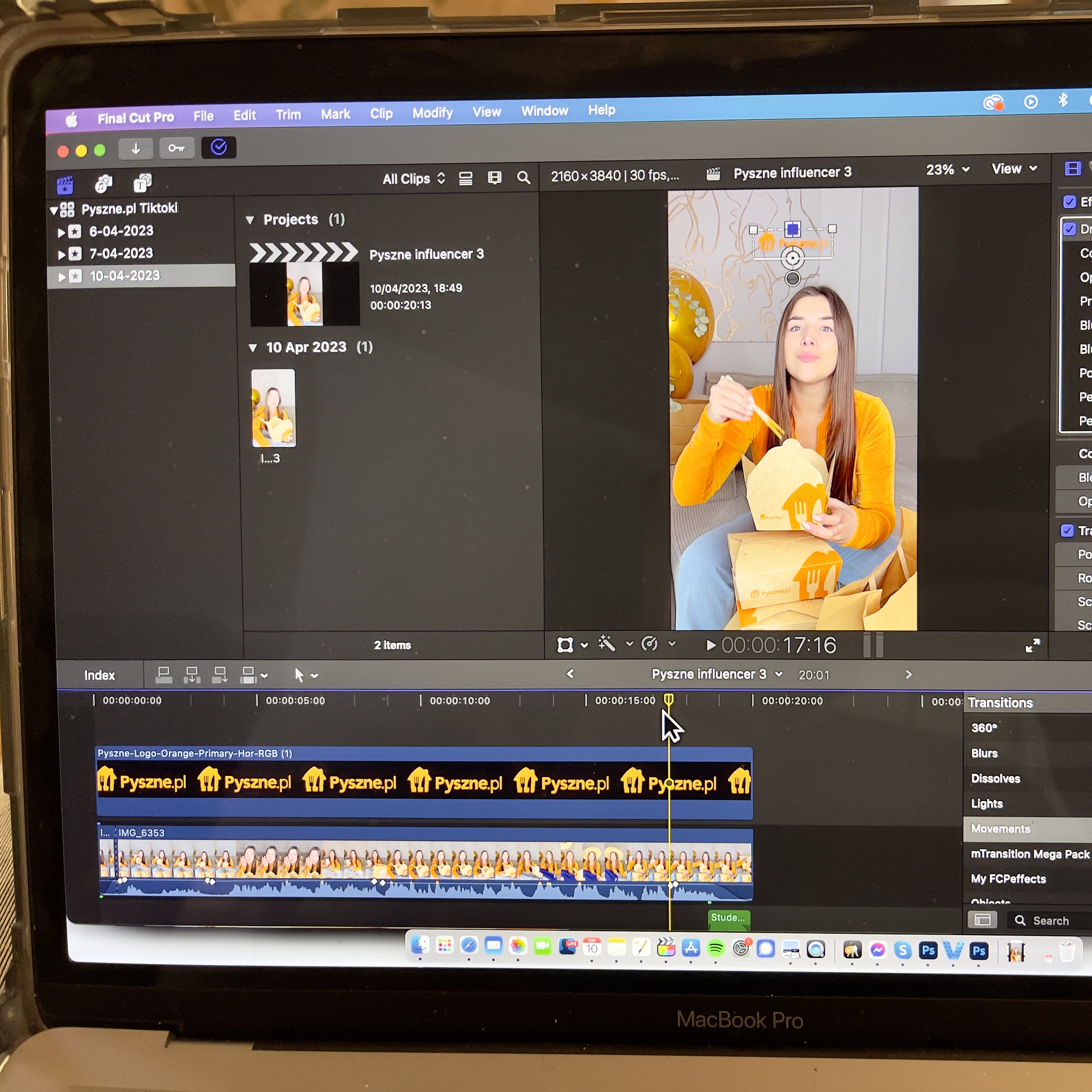Open the viewer View dropdown
This screenshot has height=1092, width=1092.
tap(1014, 168)
